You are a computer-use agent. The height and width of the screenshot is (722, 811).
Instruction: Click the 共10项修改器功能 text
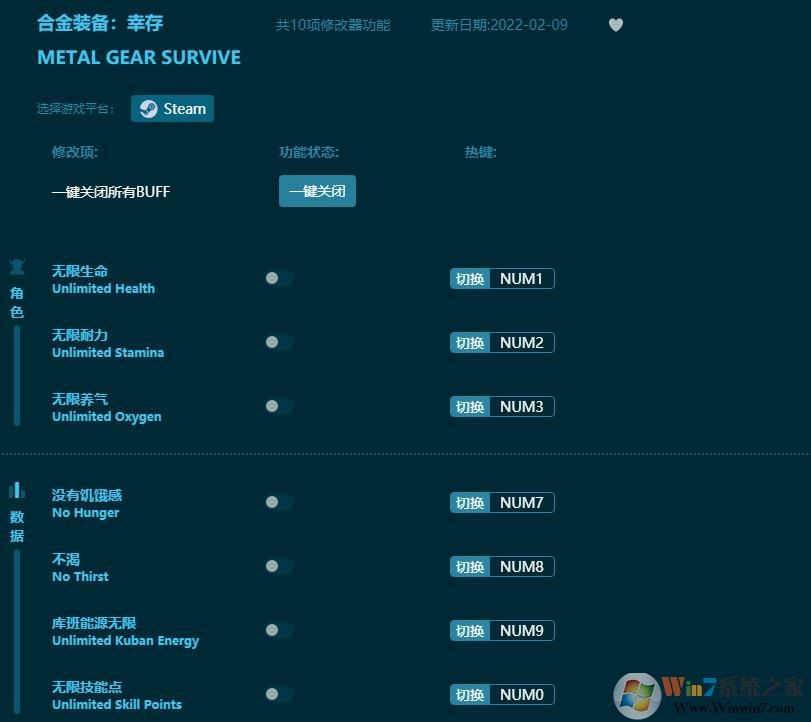pyautogui.click(x=333, y=25)
